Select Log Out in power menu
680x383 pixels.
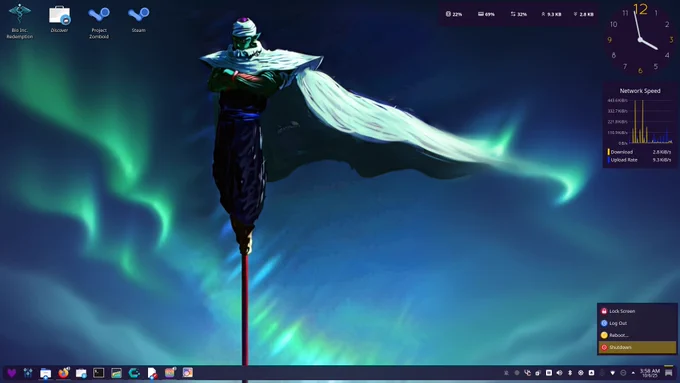pos(637,323)
